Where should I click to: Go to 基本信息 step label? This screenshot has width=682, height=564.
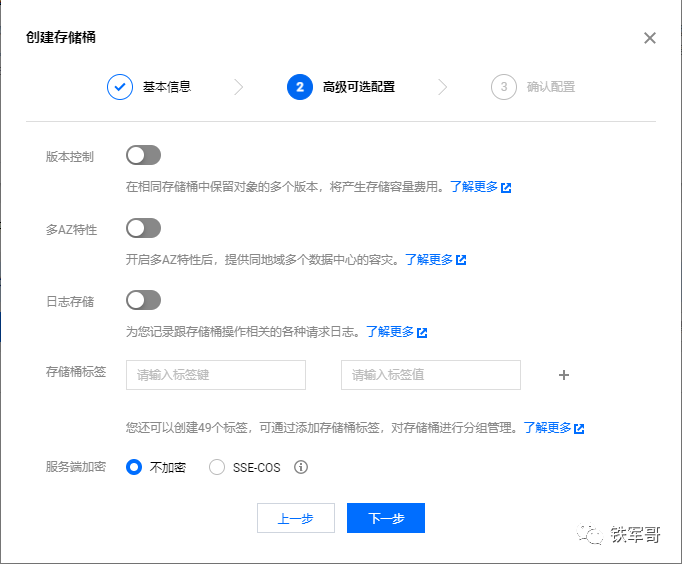[167, 87]
